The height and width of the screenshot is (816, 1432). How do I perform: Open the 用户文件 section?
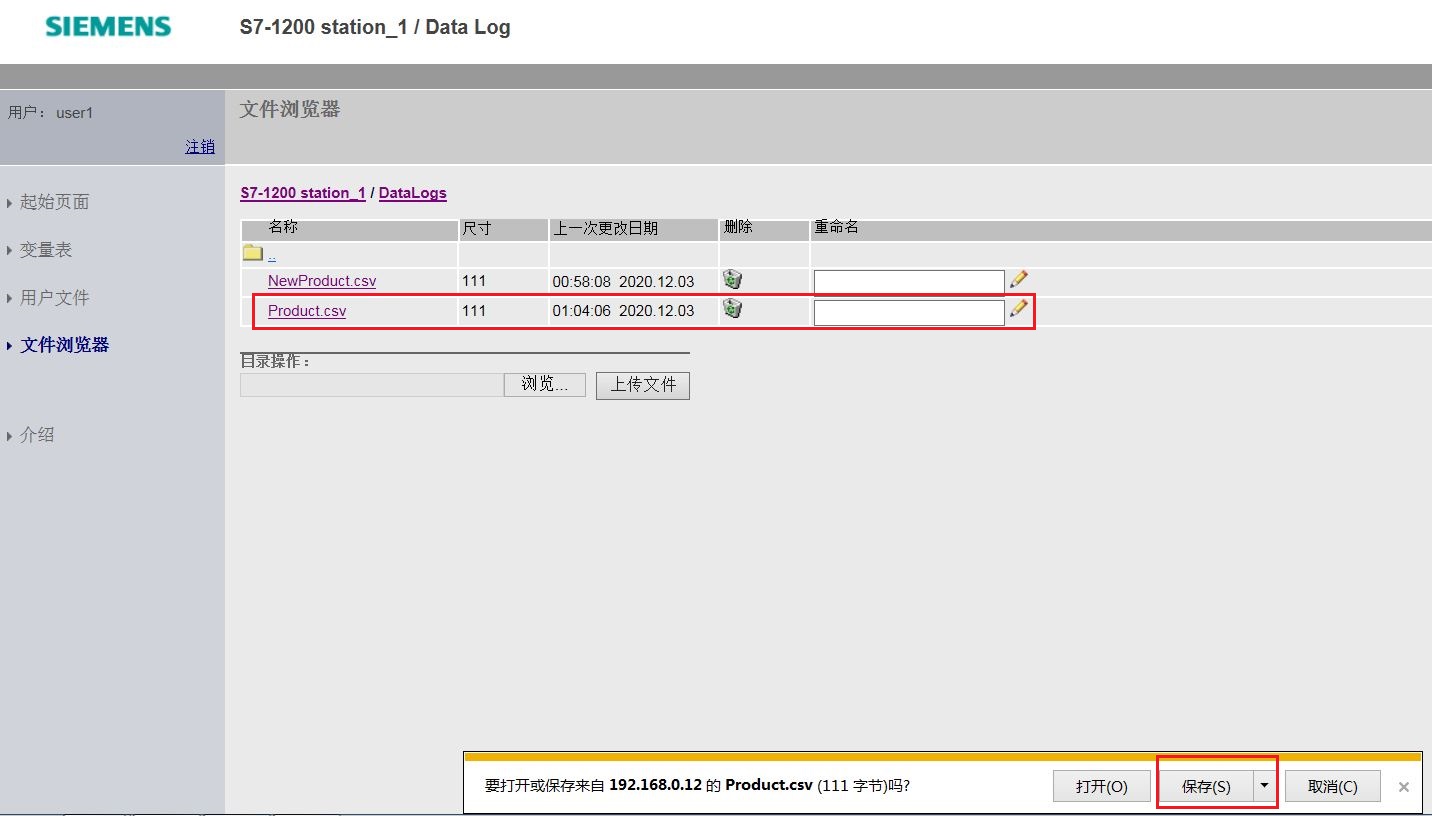coord(55,298)
